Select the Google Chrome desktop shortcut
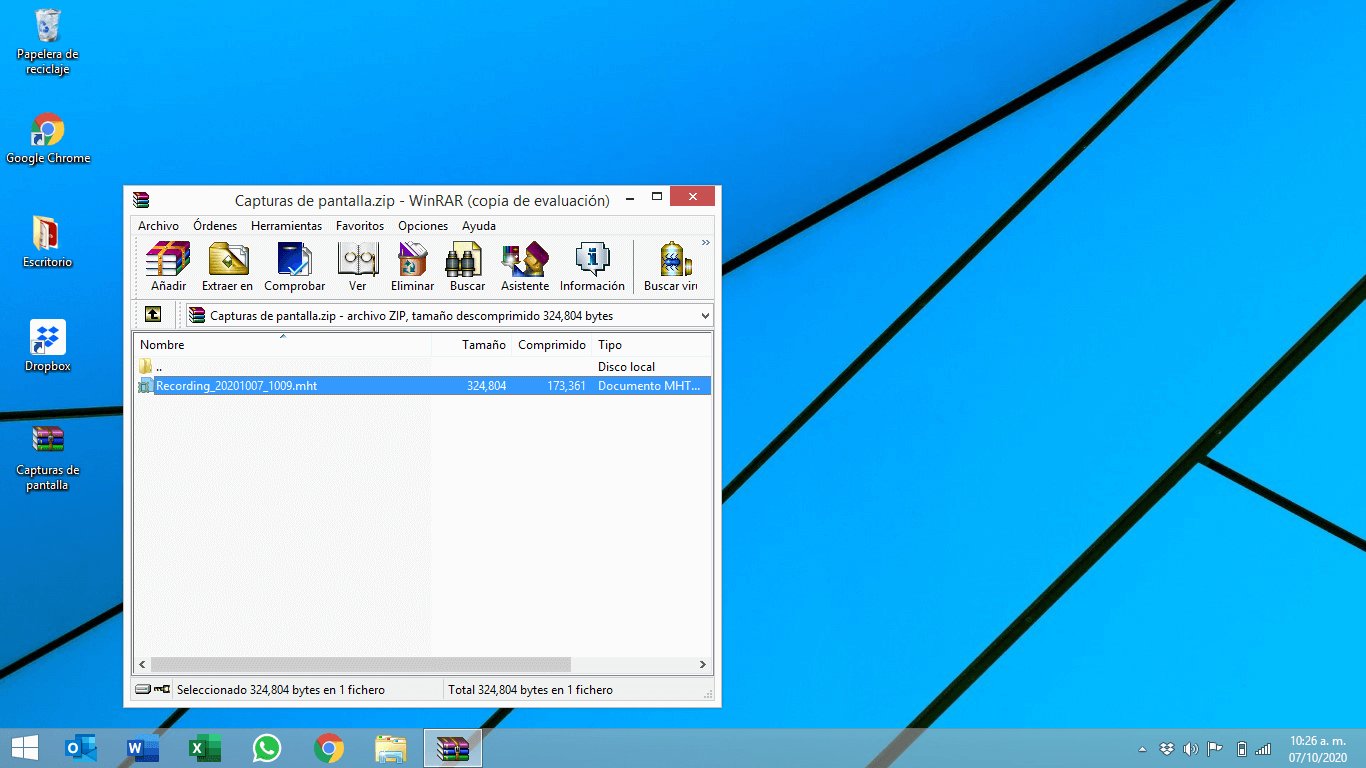 coord(48,138)
